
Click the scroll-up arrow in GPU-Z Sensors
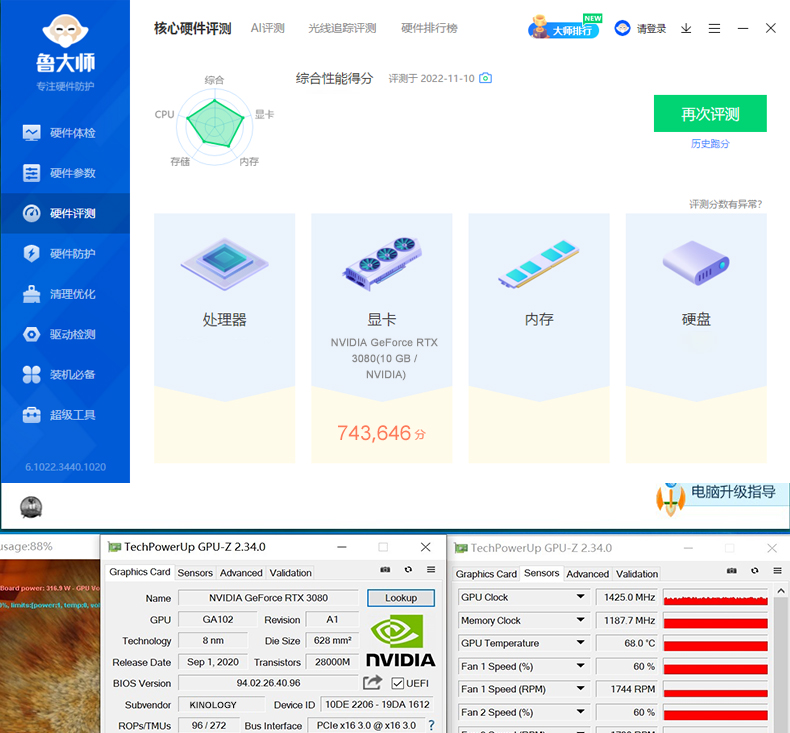[x=781, y=591]
